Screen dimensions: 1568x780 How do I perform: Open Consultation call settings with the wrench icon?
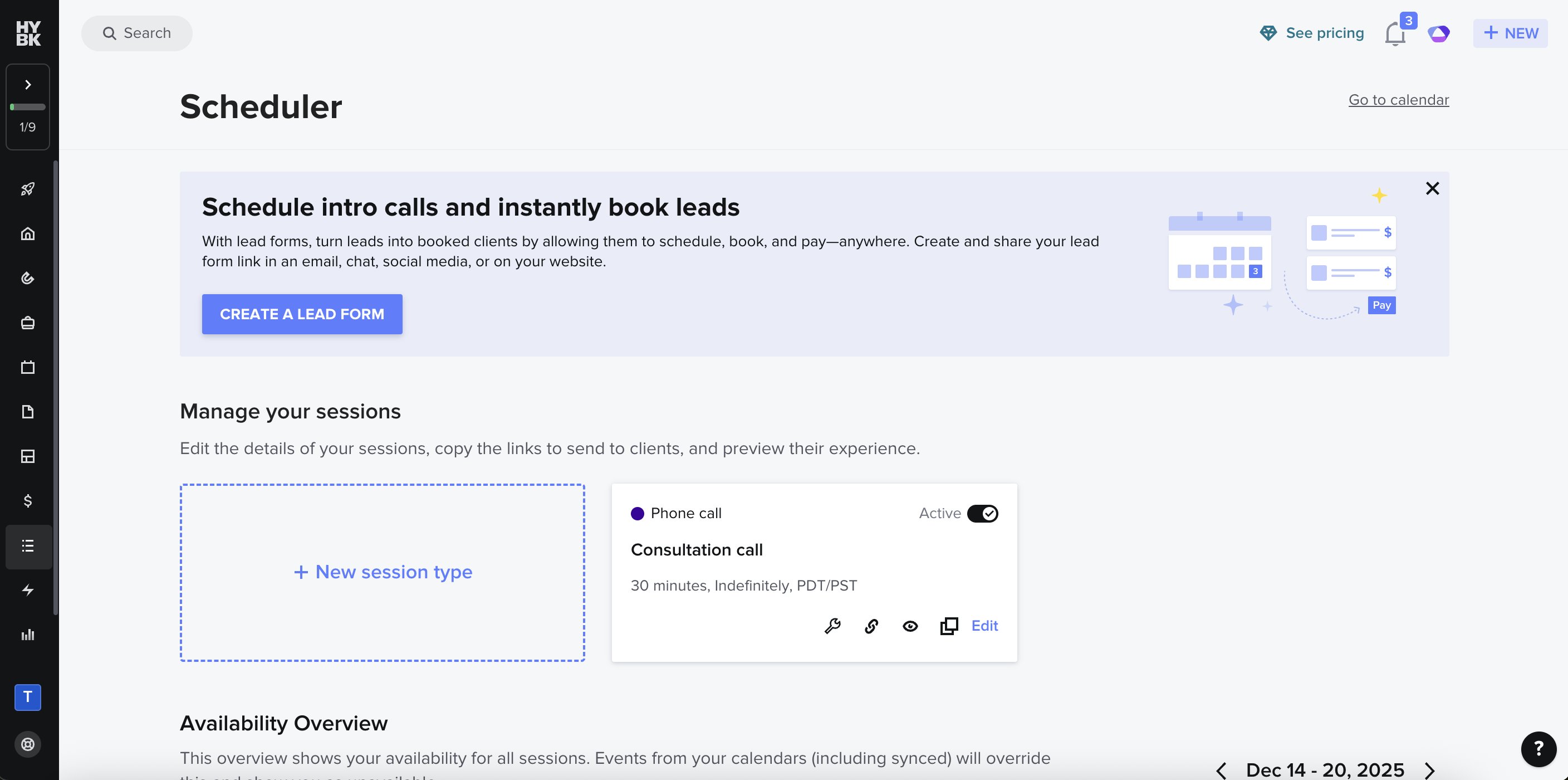click(x=831, y=626)
